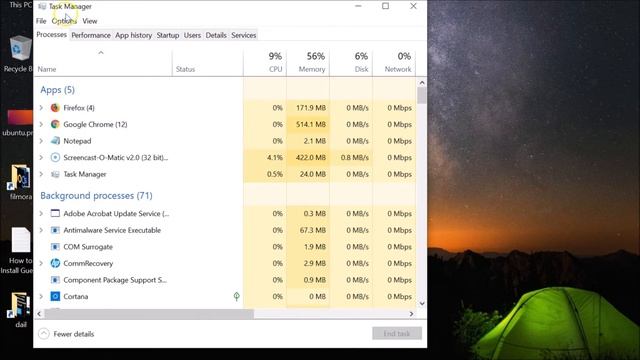This screenshot has height=360, width=640.
Task: Click the Antimalware Service Executable icon
Action: pyautogui.click(x=55, y=230)
